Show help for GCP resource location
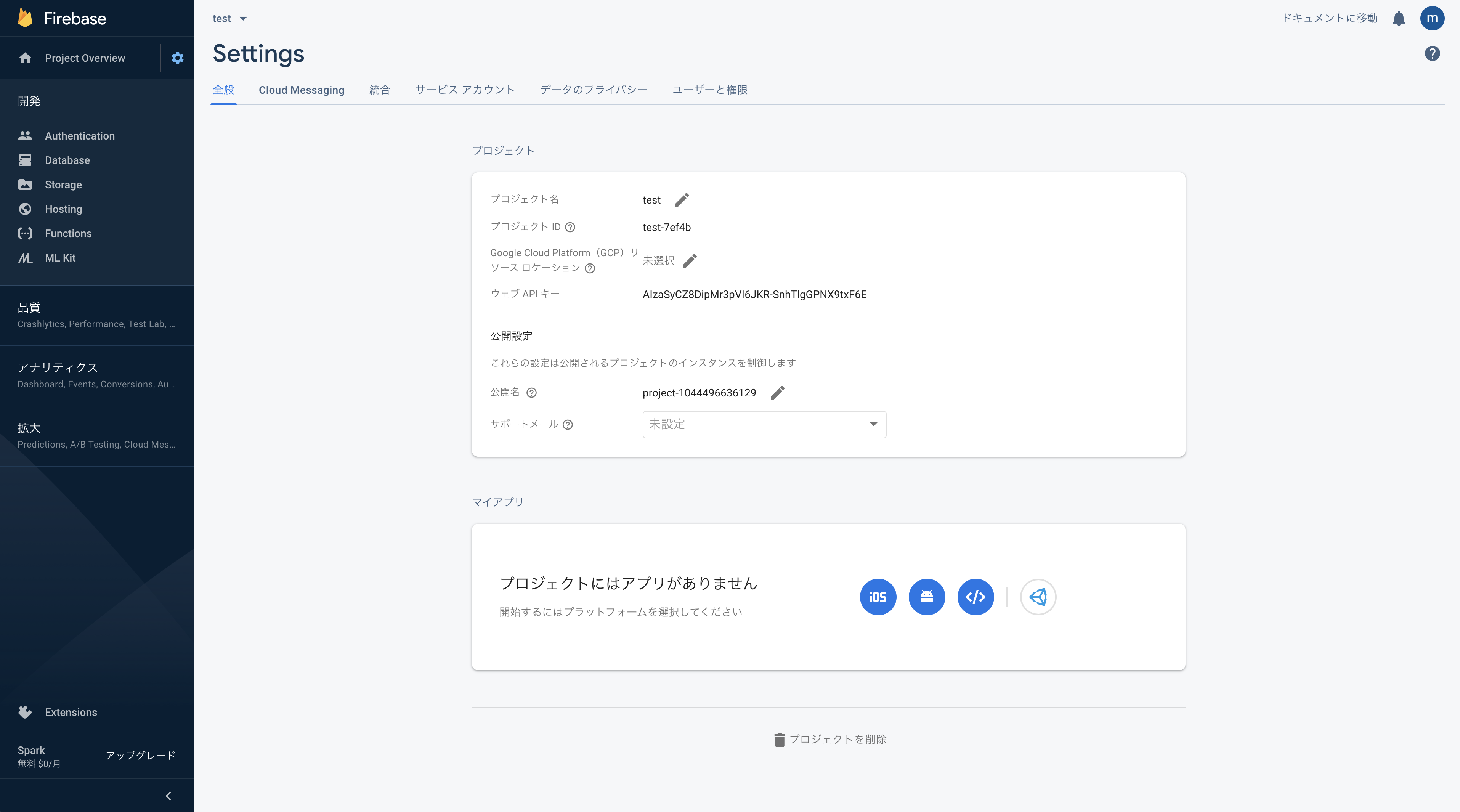 click(x=590, y=268)
